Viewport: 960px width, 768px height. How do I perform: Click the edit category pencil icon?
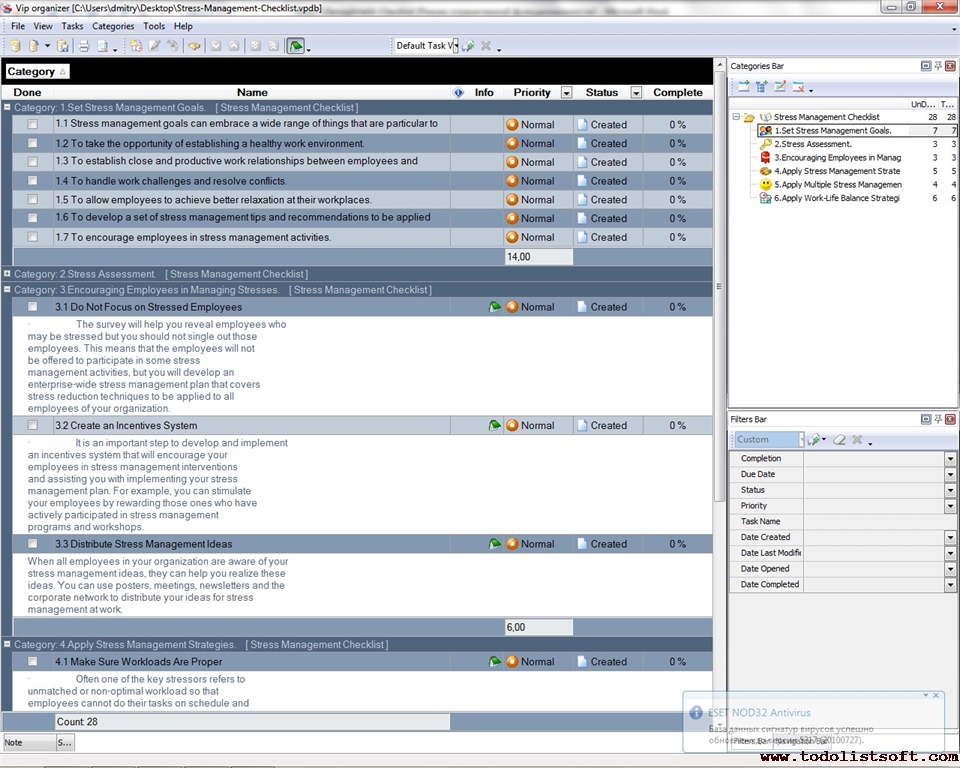click(x=780, y=87)
